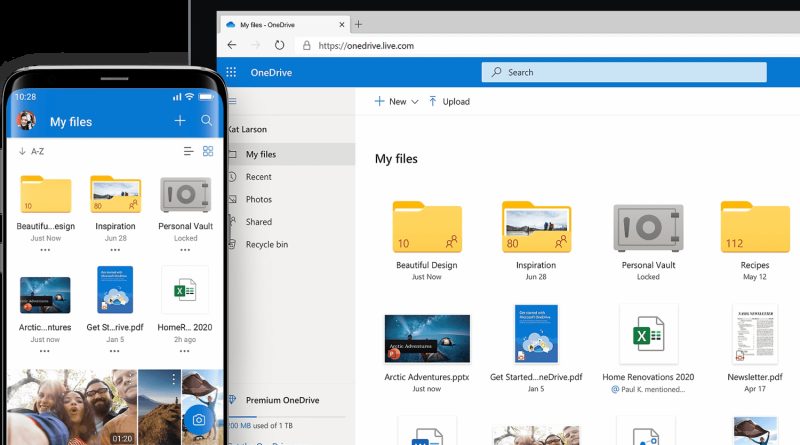Click the browser back arrow

click(x=232, y=45)
